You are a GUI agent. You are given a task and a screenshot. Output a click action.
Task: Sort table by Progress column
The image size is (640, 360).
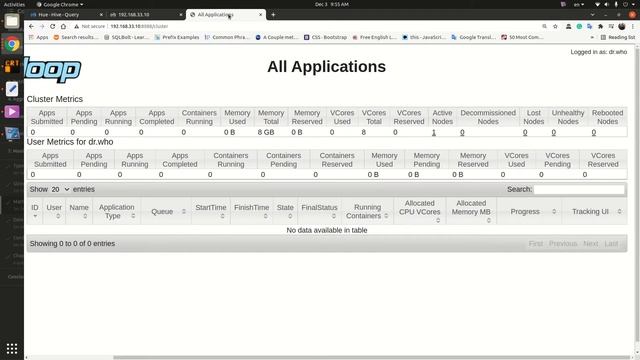click(529, 211)
